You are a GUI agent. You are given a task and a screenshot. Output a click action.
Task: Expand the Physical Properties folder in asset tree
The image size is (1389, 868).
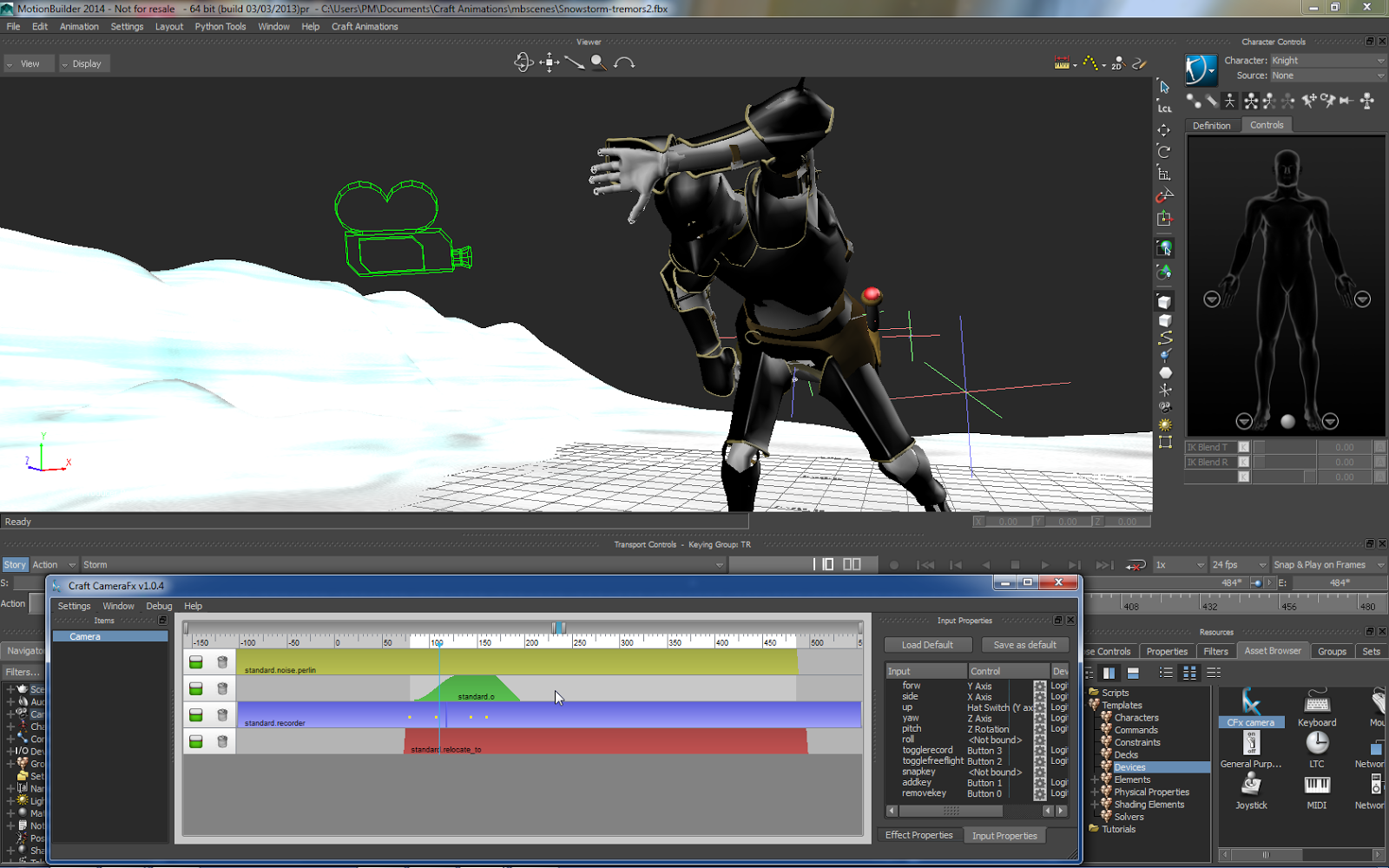tap(1095, 792)
